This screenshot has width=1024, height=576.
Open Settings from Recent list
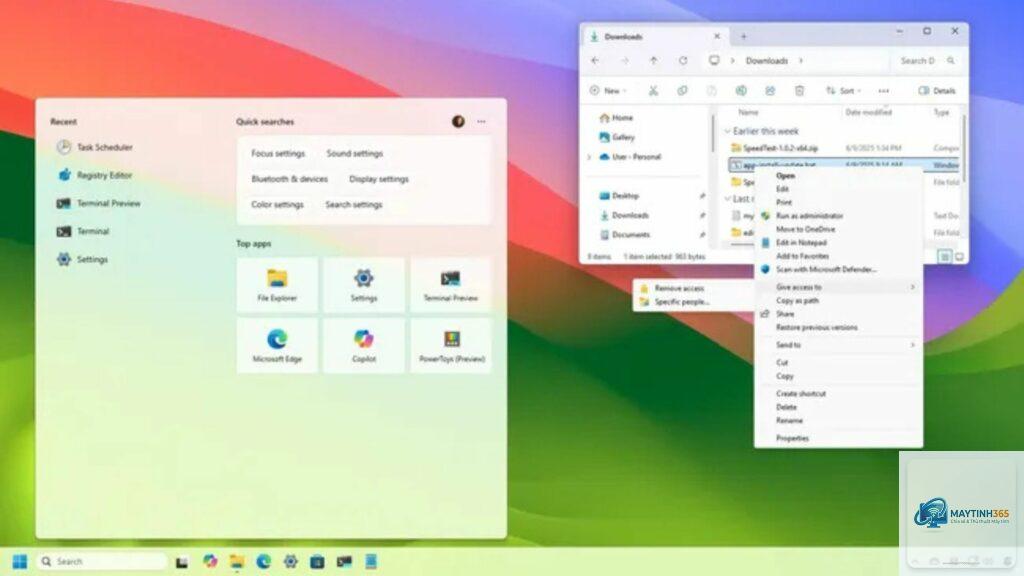(x=82, y=259)
